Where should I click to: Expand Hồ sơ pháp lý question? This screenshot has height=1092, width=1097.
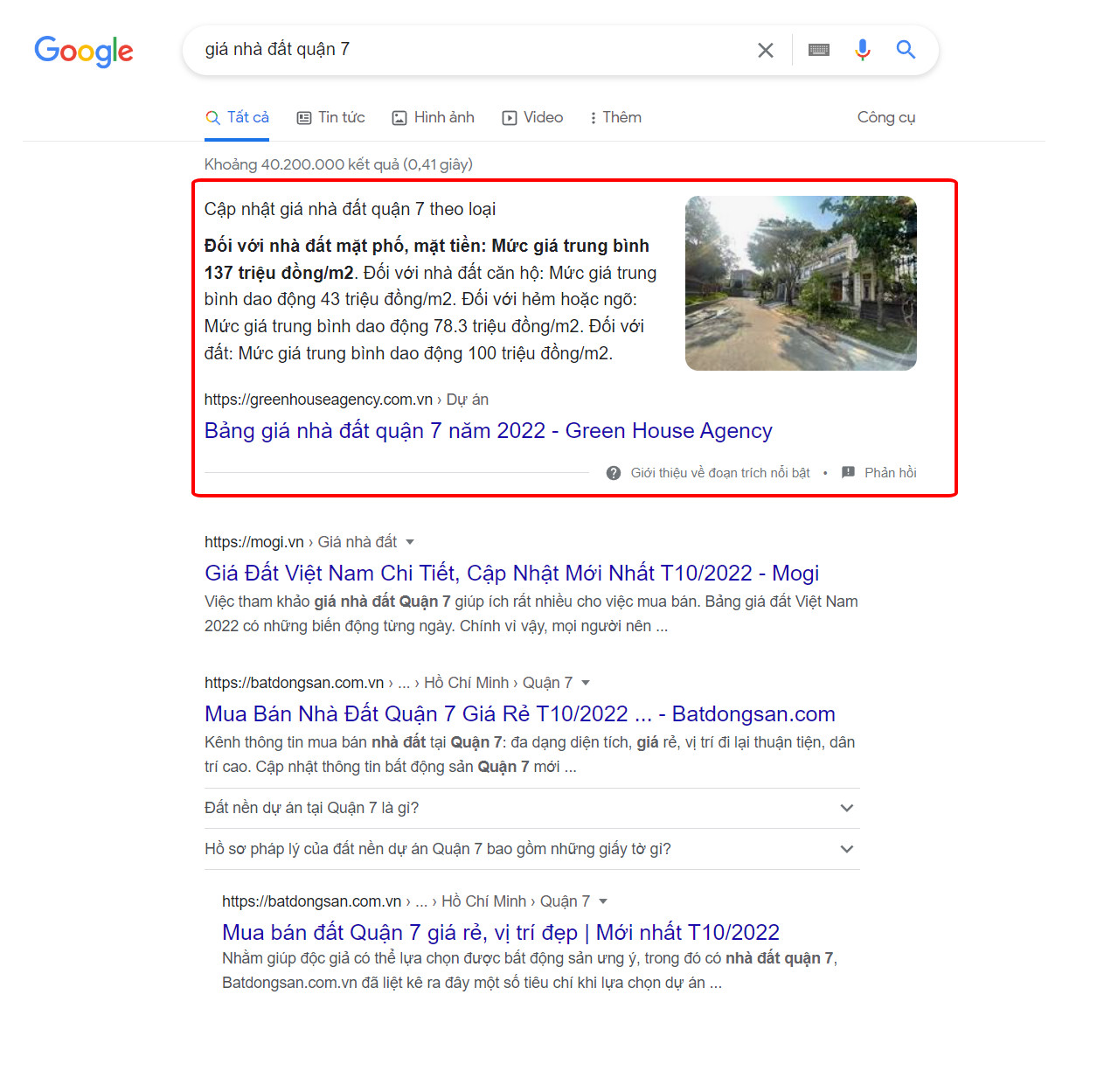coord(532,849)
